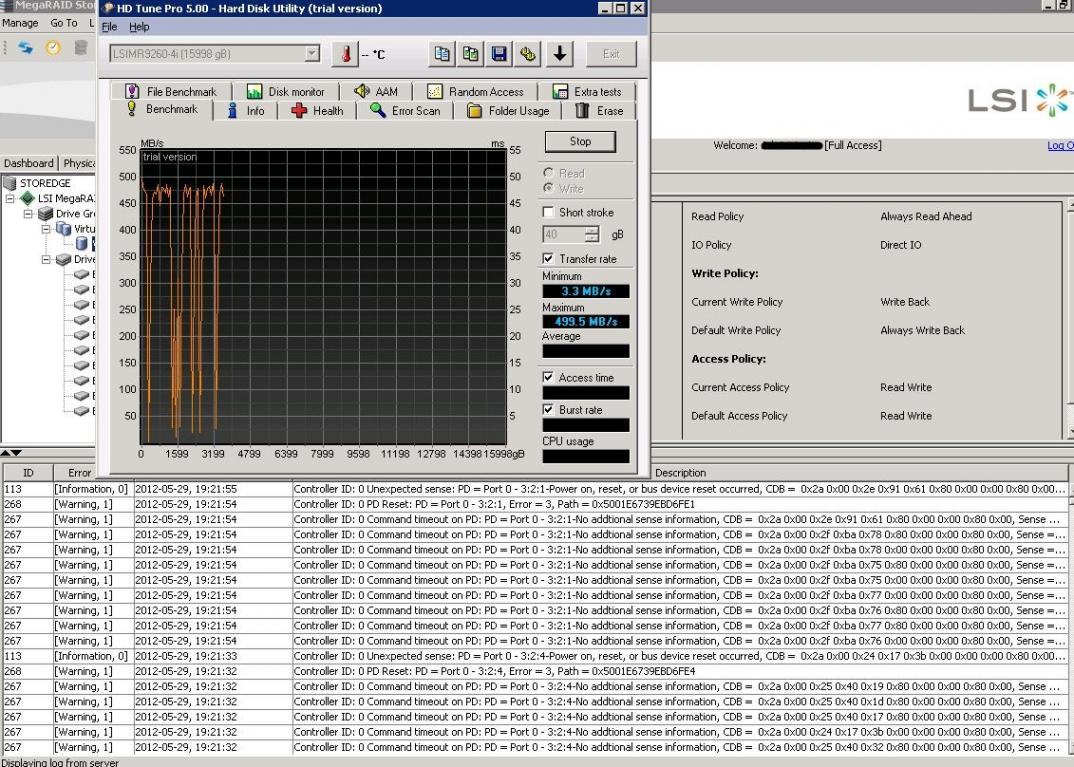1074x767 pixels.
Task: Open the options wrench icon in HD Tune
Action: coord(528,54)
